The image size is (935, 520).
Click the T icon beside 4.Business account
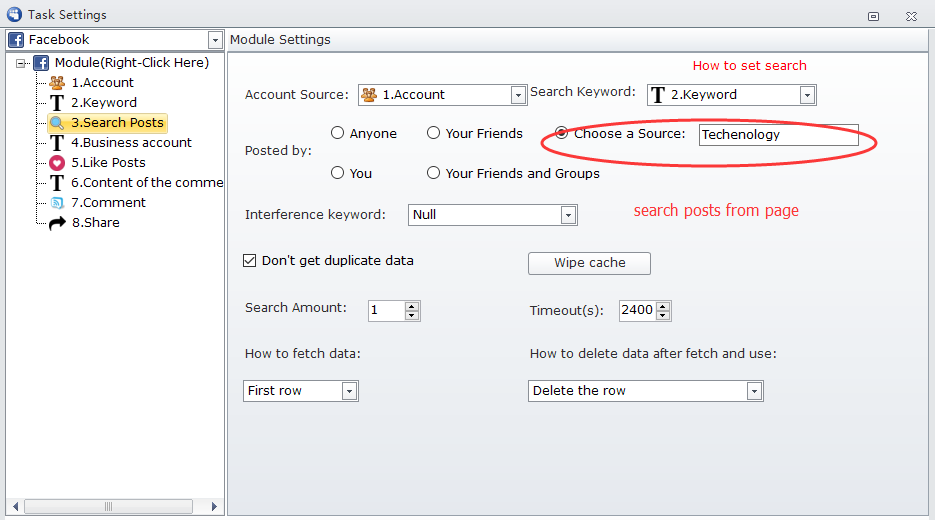coord(58,143)
